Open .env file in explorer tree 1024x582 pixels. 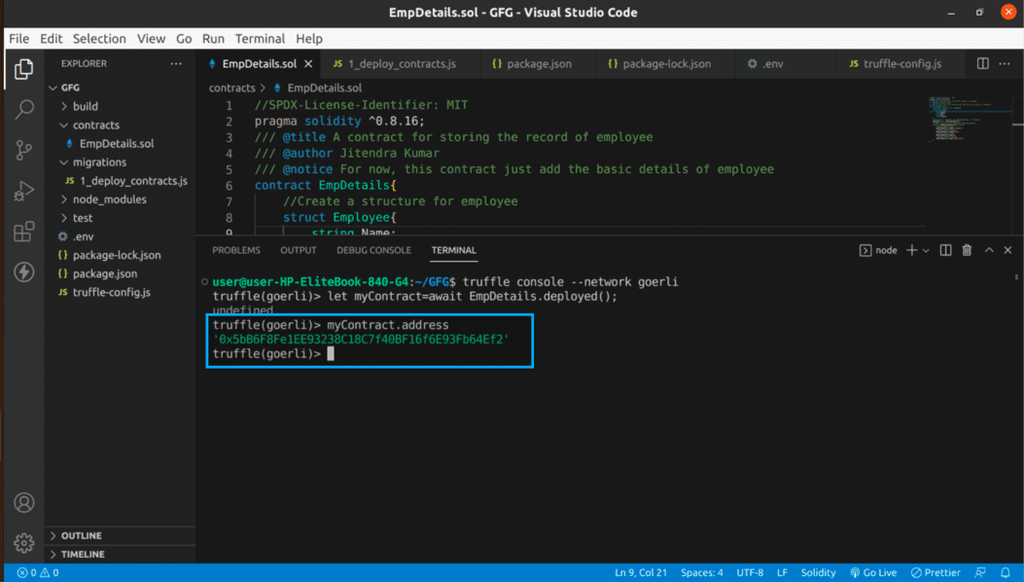click(x=82, y=236)
